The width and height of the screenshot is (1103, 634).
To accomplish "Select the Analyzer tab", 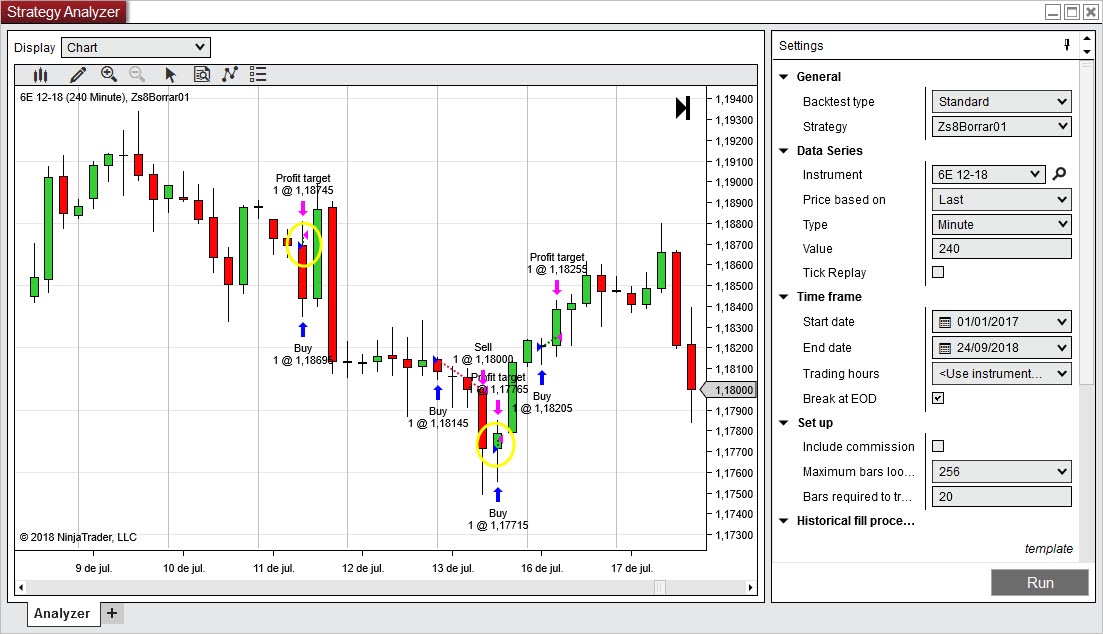I will click(62, 613).
